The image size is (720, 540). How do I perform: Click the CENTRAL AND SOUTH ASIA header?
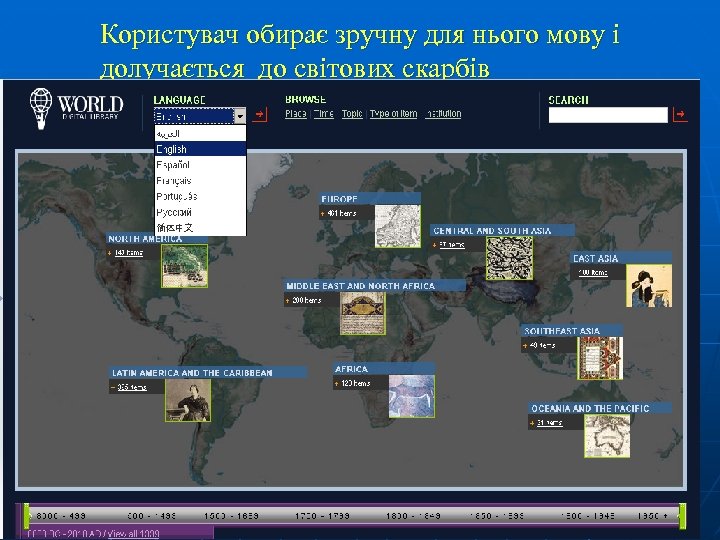coord(502,231)
